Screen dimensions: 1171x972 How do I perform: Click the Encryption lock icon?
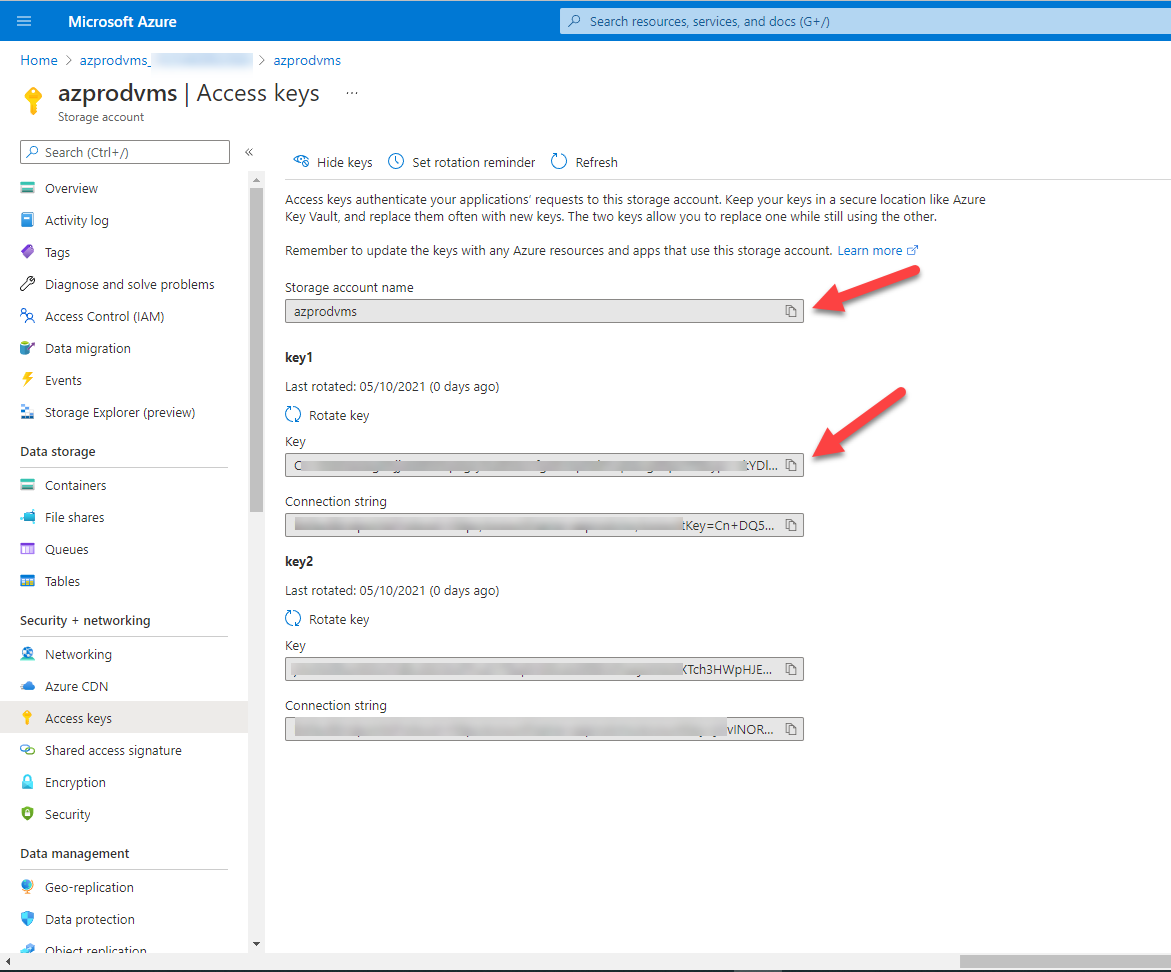[28, 782]
